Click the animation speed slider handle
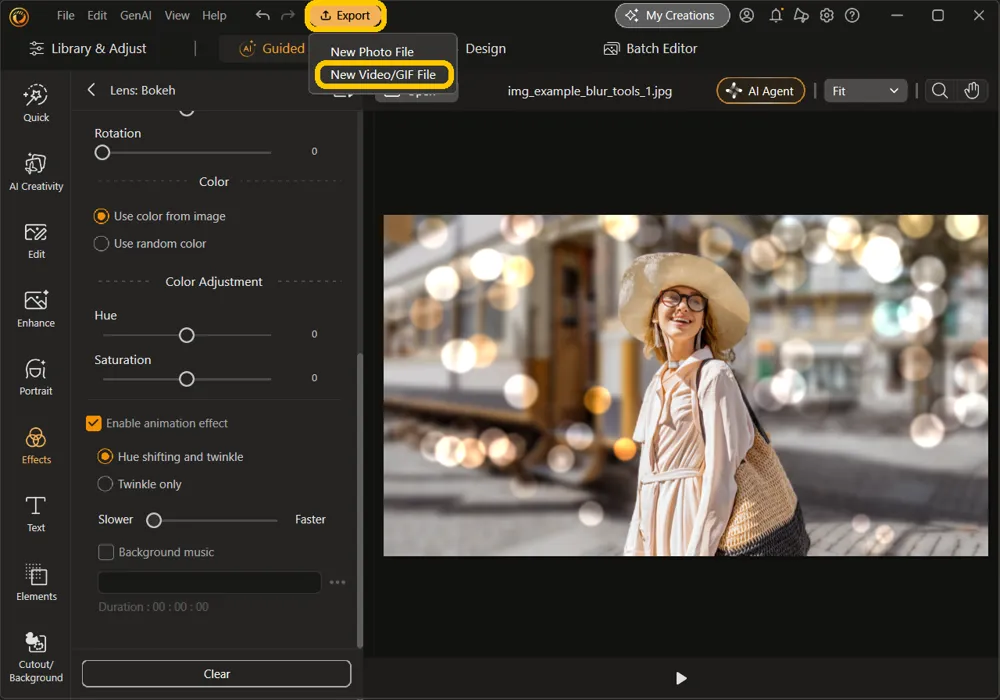Screen dimensions: 1000x700 tap(154, 520)
